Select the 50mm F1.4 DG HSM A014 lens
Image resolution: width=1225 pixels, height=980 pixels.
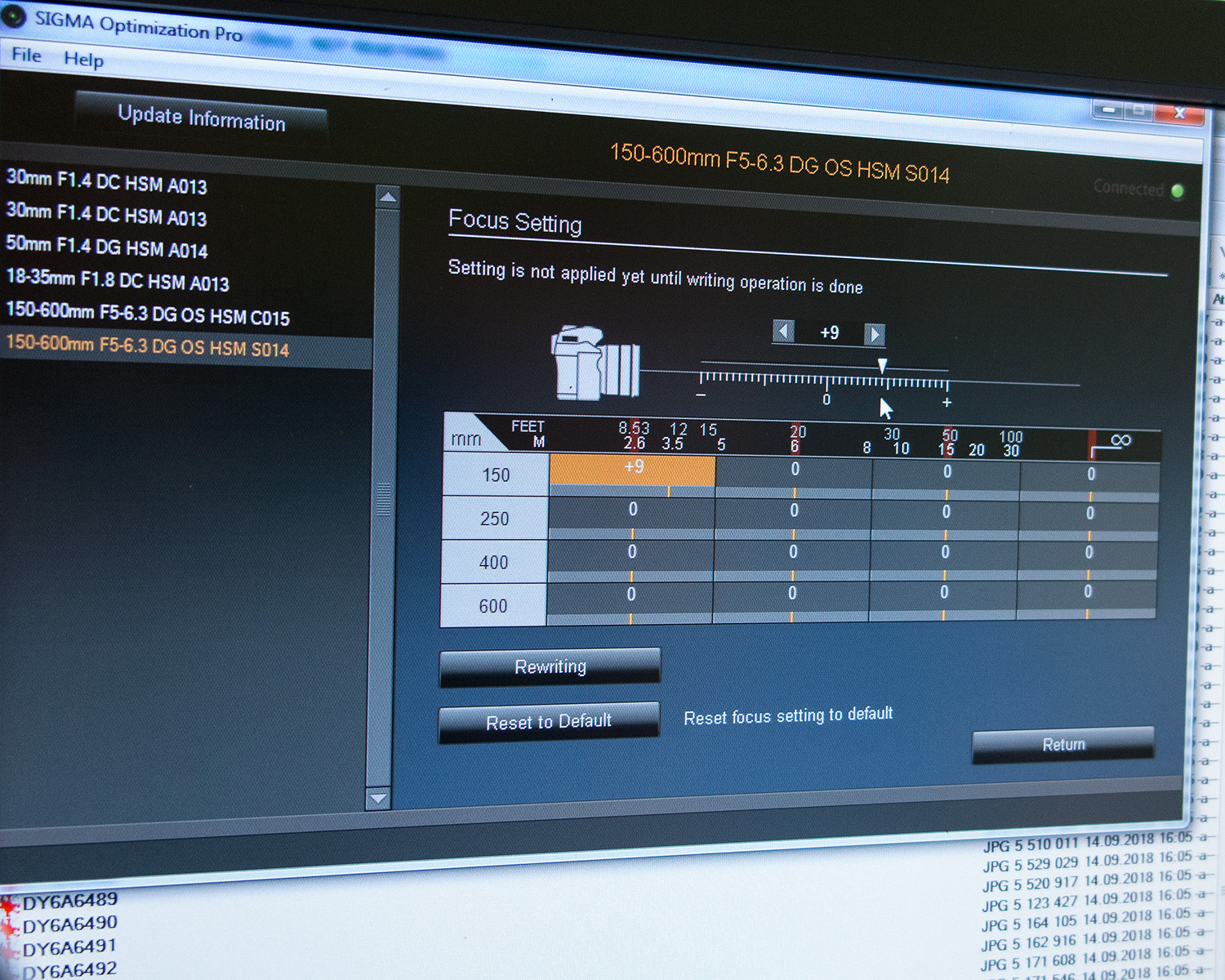click(x=107, y=246)
